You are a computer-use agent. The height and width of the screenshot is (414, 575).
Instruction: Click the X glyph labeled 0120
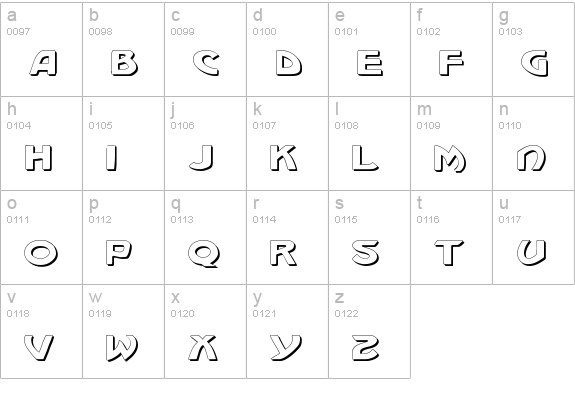pyautogui.click(x=204, y=348)
